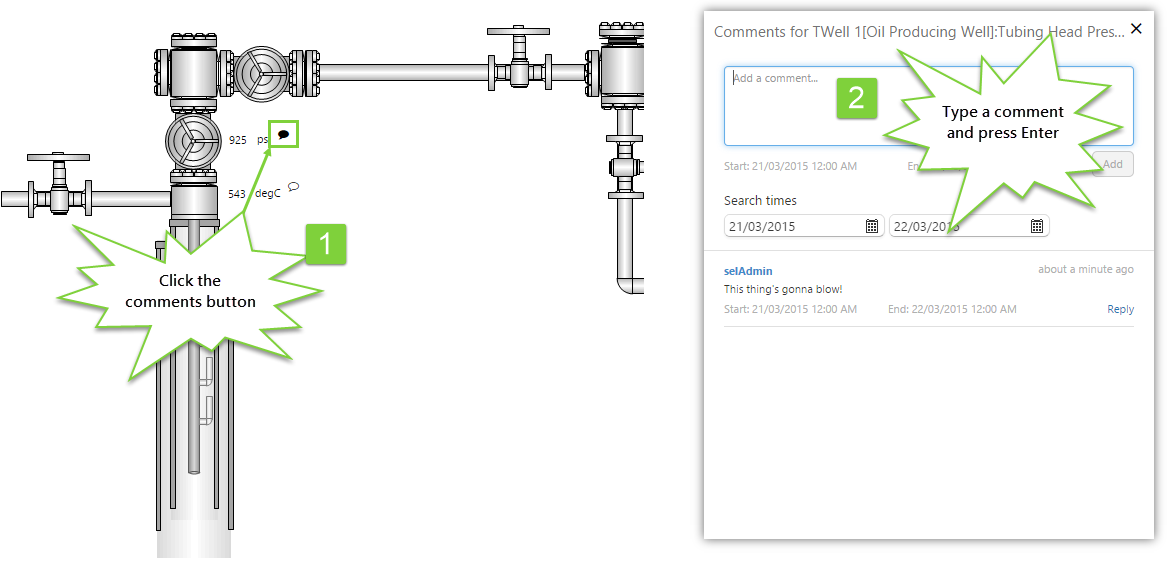Click the Reply link on selAdmin's comment

point(1120,310)
